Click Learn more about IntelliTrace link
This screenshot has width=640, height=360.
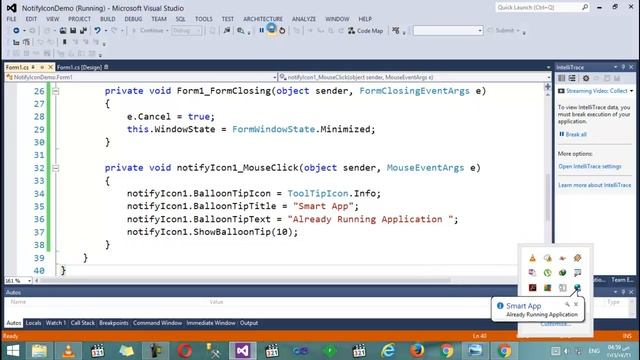[x=595, y=185]
